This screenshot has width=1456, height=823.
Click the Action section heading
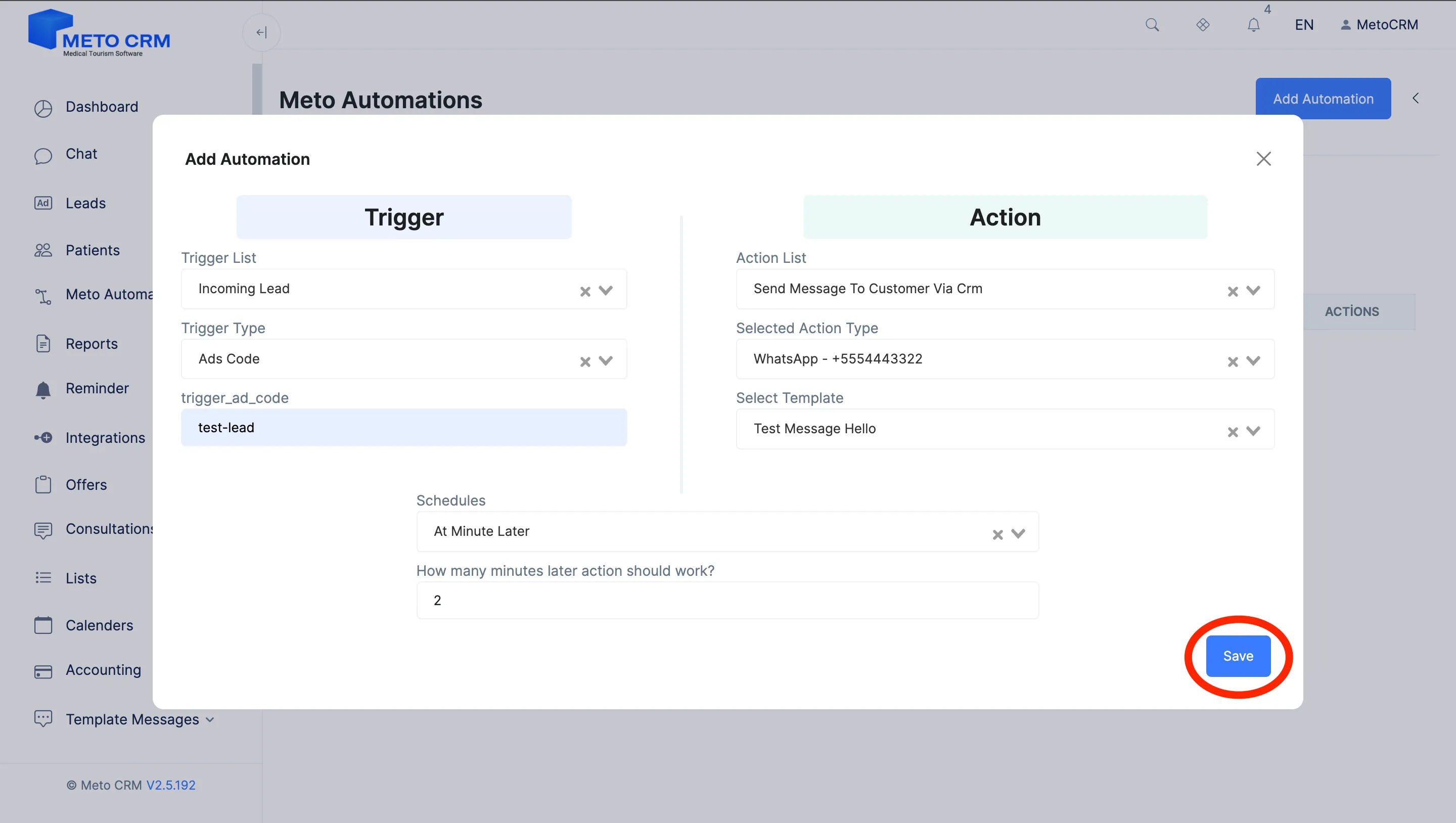pyautogui.click(x=1005, y=217)
